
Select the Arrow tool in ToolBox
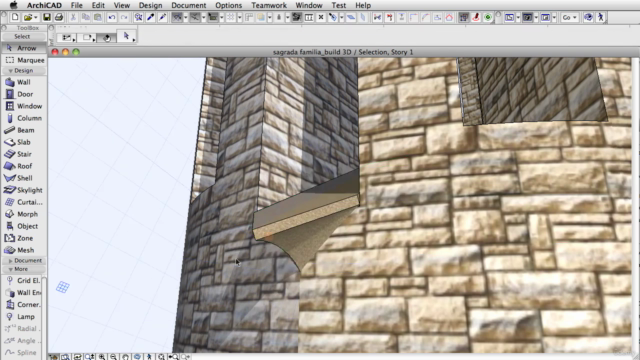tap(23, 48)
